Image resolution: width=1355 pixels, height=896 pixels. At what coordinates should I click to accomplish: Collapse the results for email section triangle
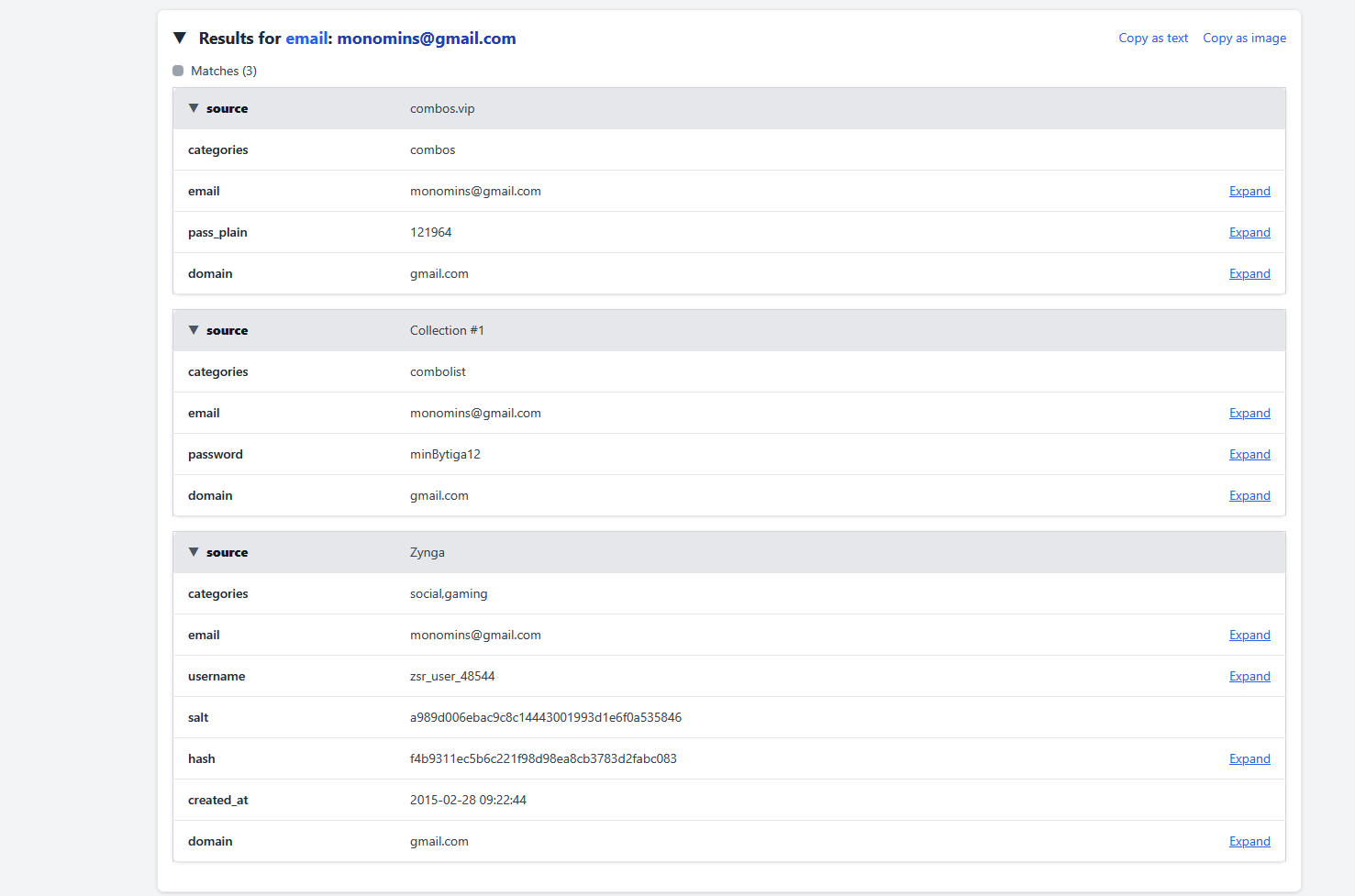(180, 39)
